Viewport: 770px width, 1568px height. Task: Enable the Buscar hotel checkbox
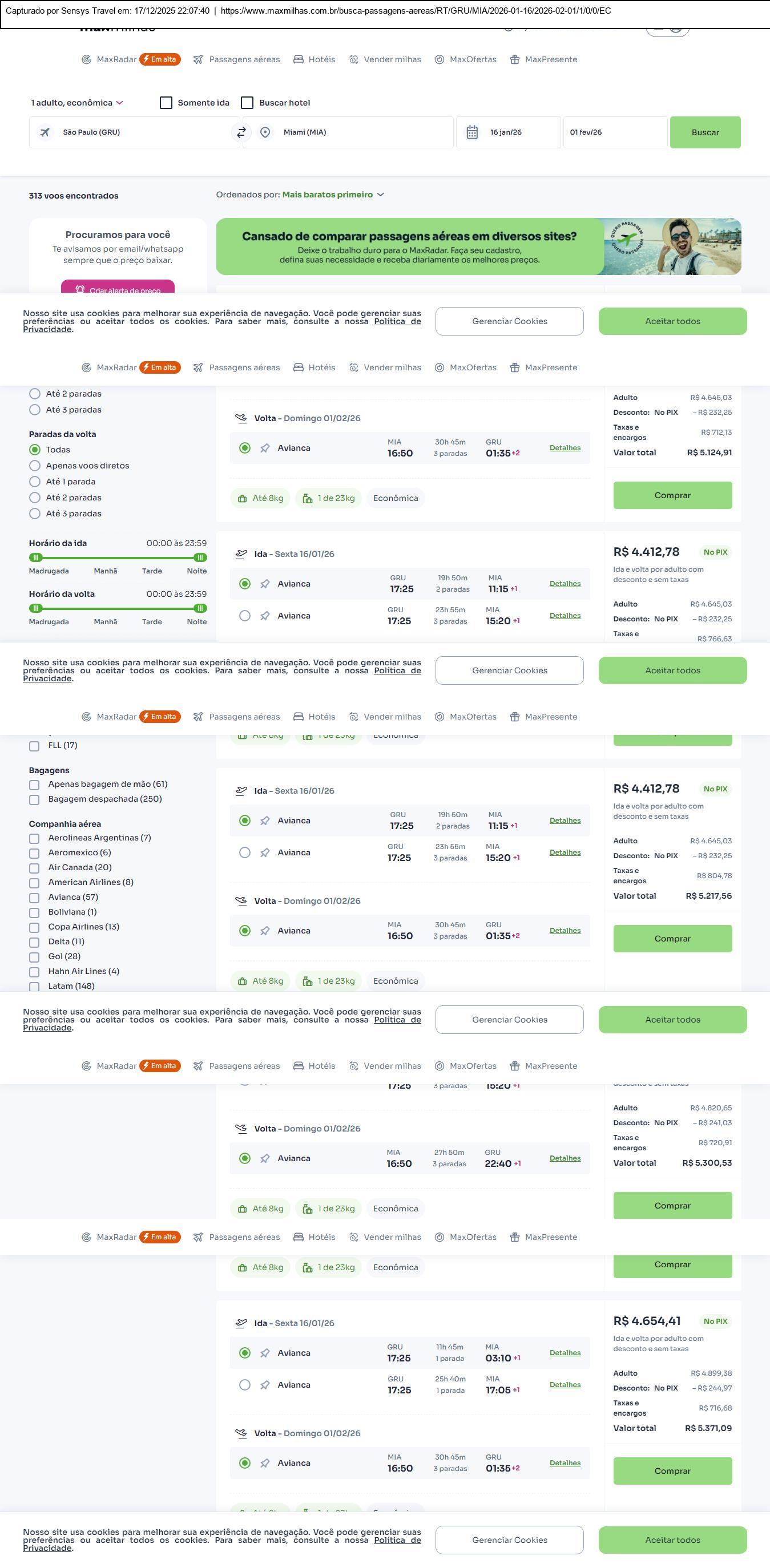click(x=247, y=102)
